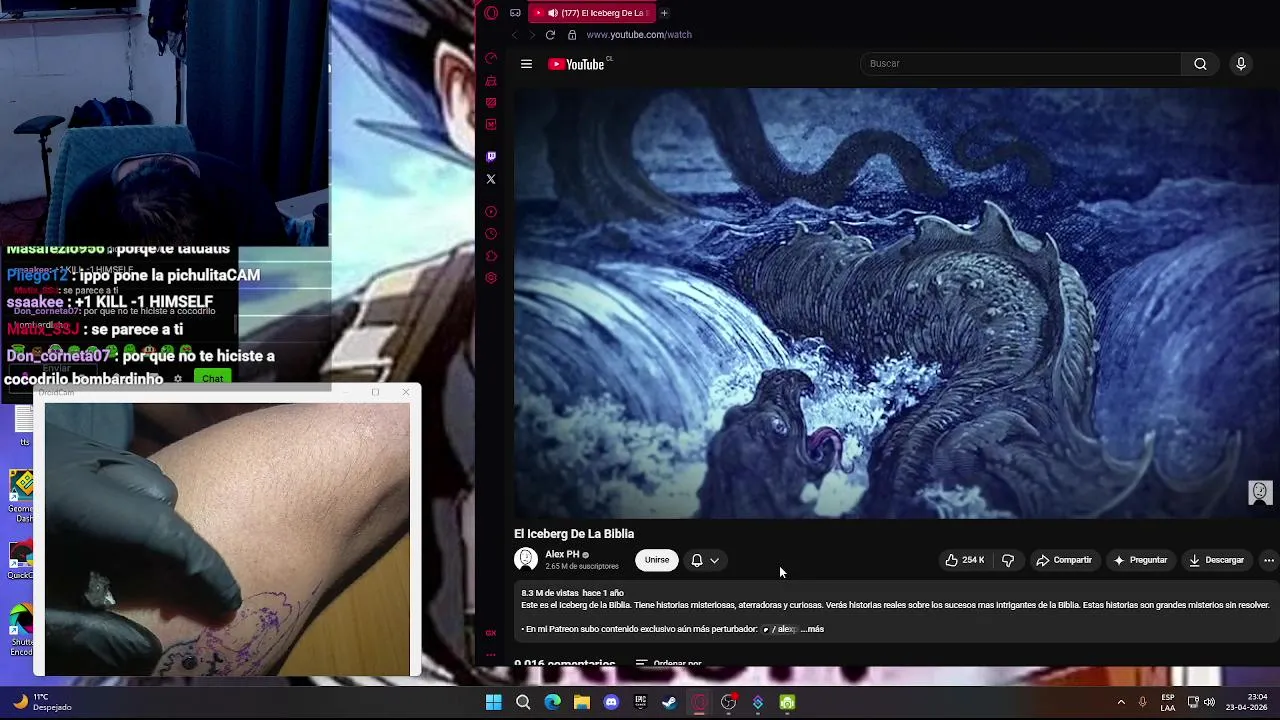This screenshot has height=720, width=1280.
Task: Mute the playing YouTube tab audio
Action: [x=553, y=13]
